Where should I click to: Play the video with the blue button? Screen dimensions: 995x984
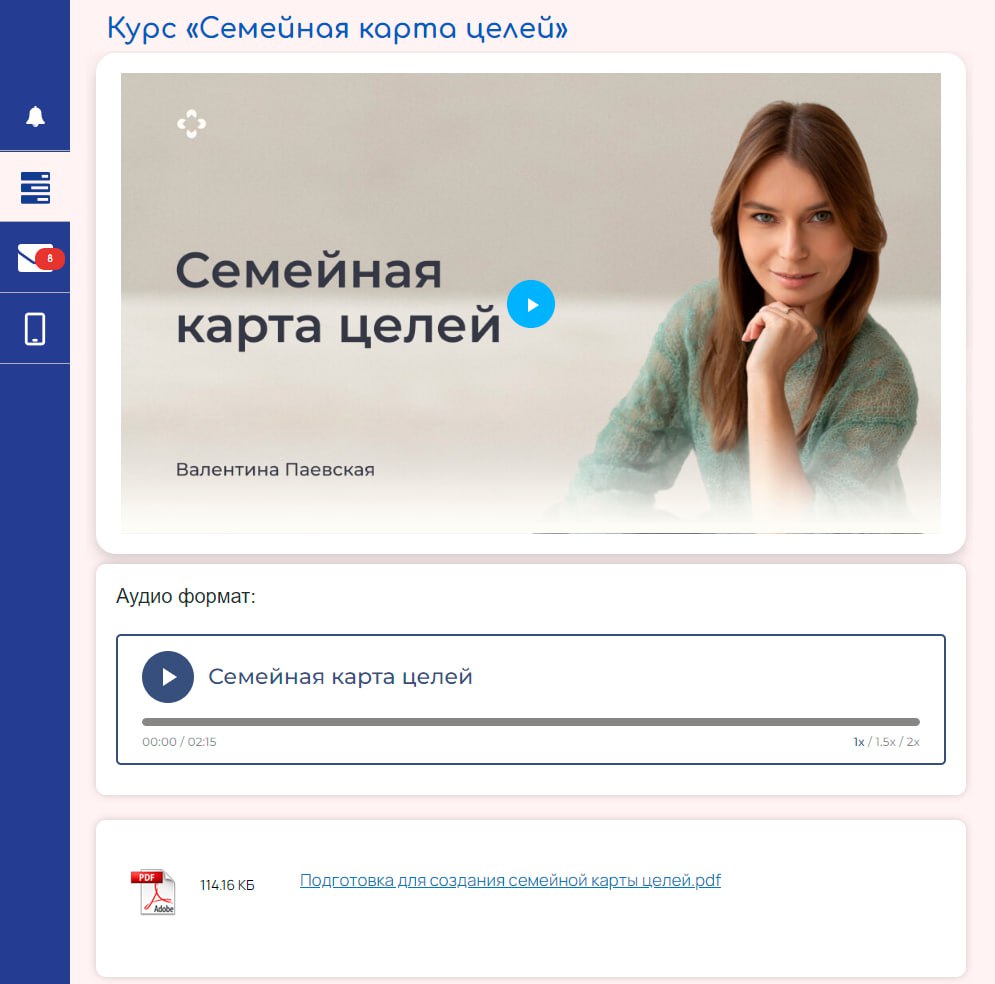pos(530,305)
